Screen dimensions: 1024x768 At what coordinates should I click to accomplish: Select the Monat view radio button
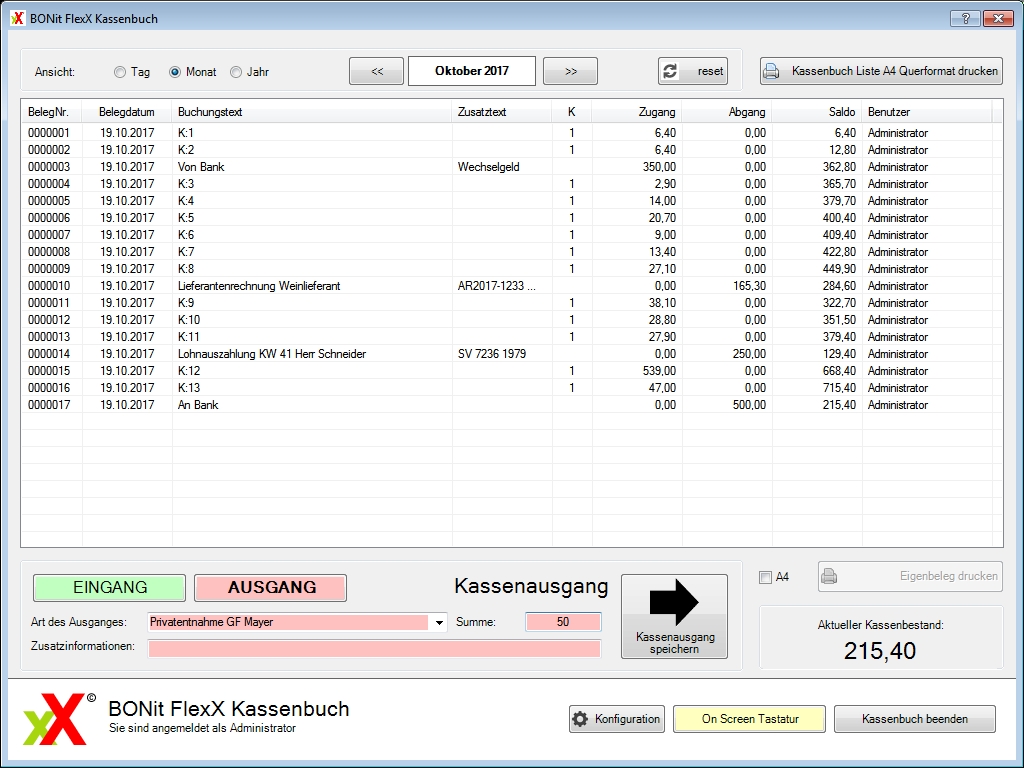point(174,72)
